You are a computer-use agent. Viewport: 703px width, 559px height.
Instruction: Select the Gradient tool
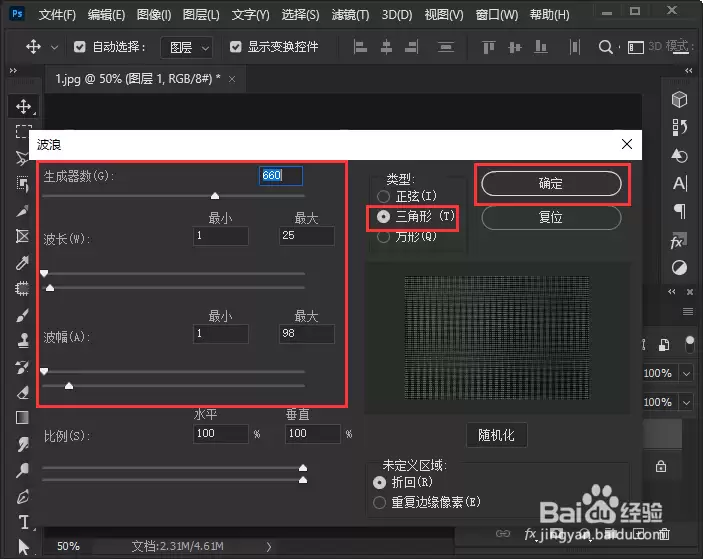coord(22,418)
